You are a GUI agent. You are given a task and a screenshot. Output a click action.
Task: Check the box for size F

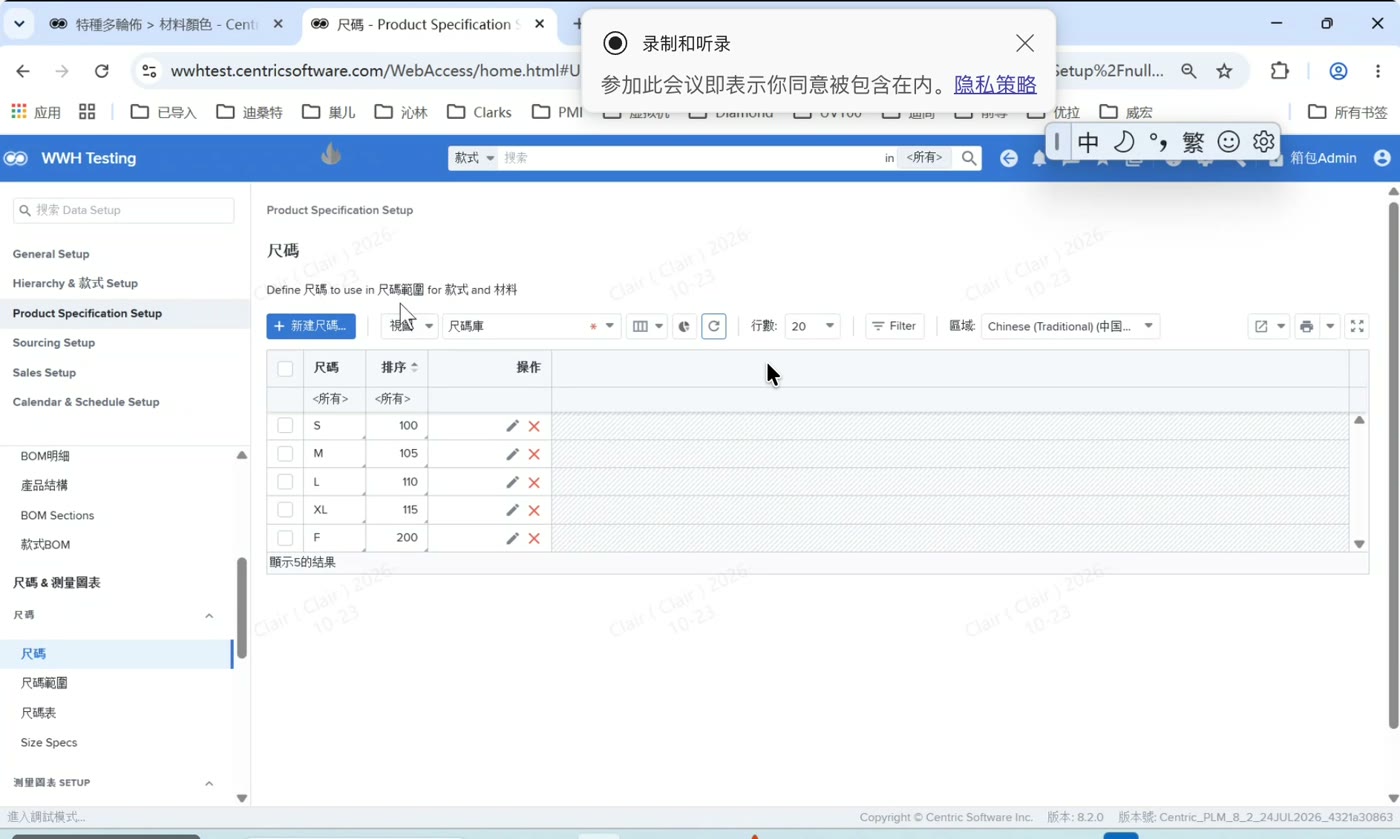(285, 538)
